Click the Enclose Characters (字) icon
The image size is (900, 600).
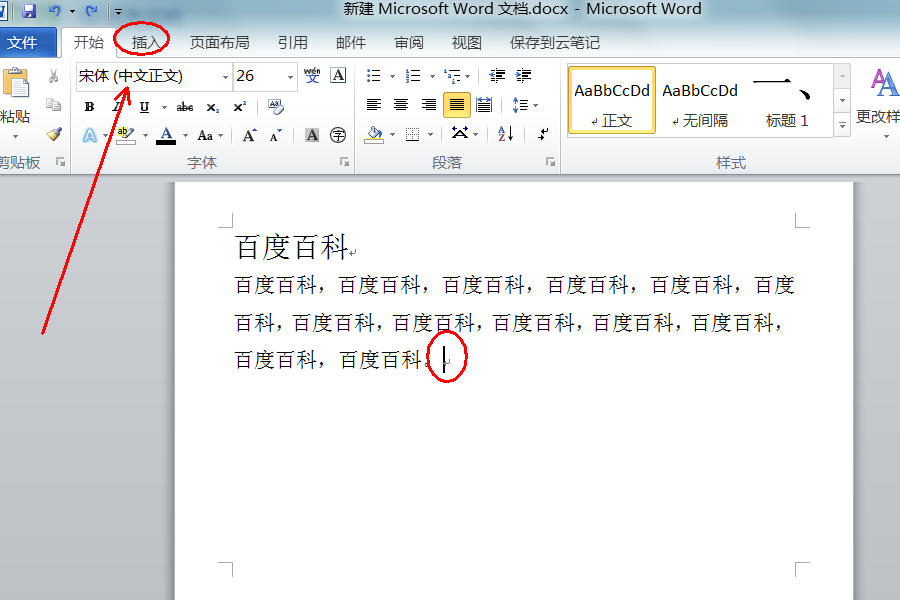pos(338,135)
